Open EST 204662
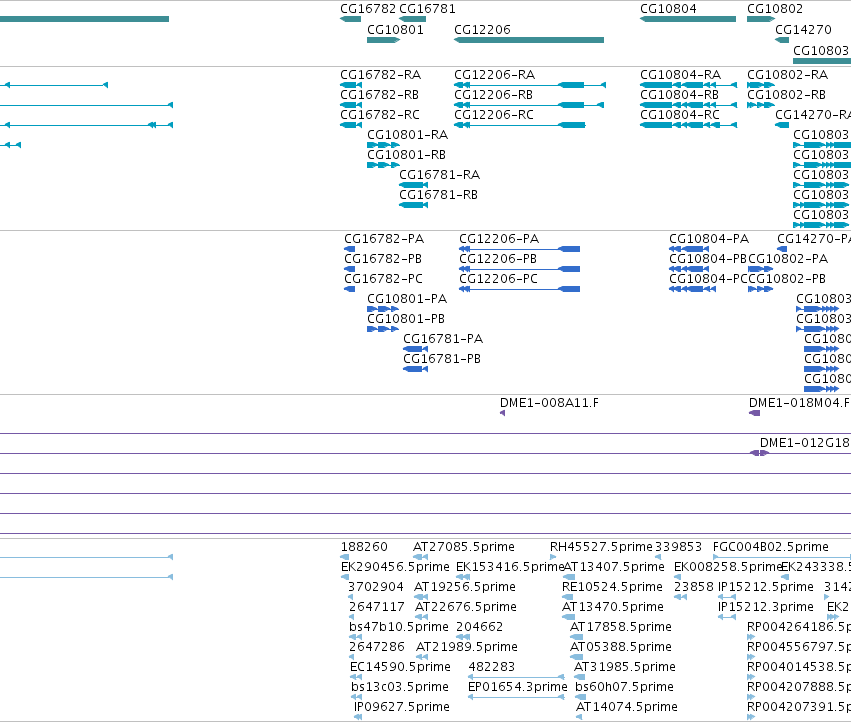The width and height of the screenshot is (851, 722). [x=480, y=628]
